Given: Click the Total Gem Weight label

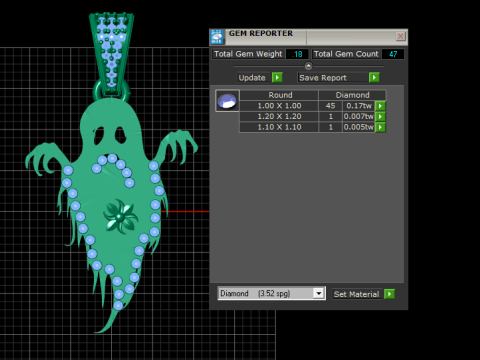Looking at the screenshot, I should (x=248, y=54).
